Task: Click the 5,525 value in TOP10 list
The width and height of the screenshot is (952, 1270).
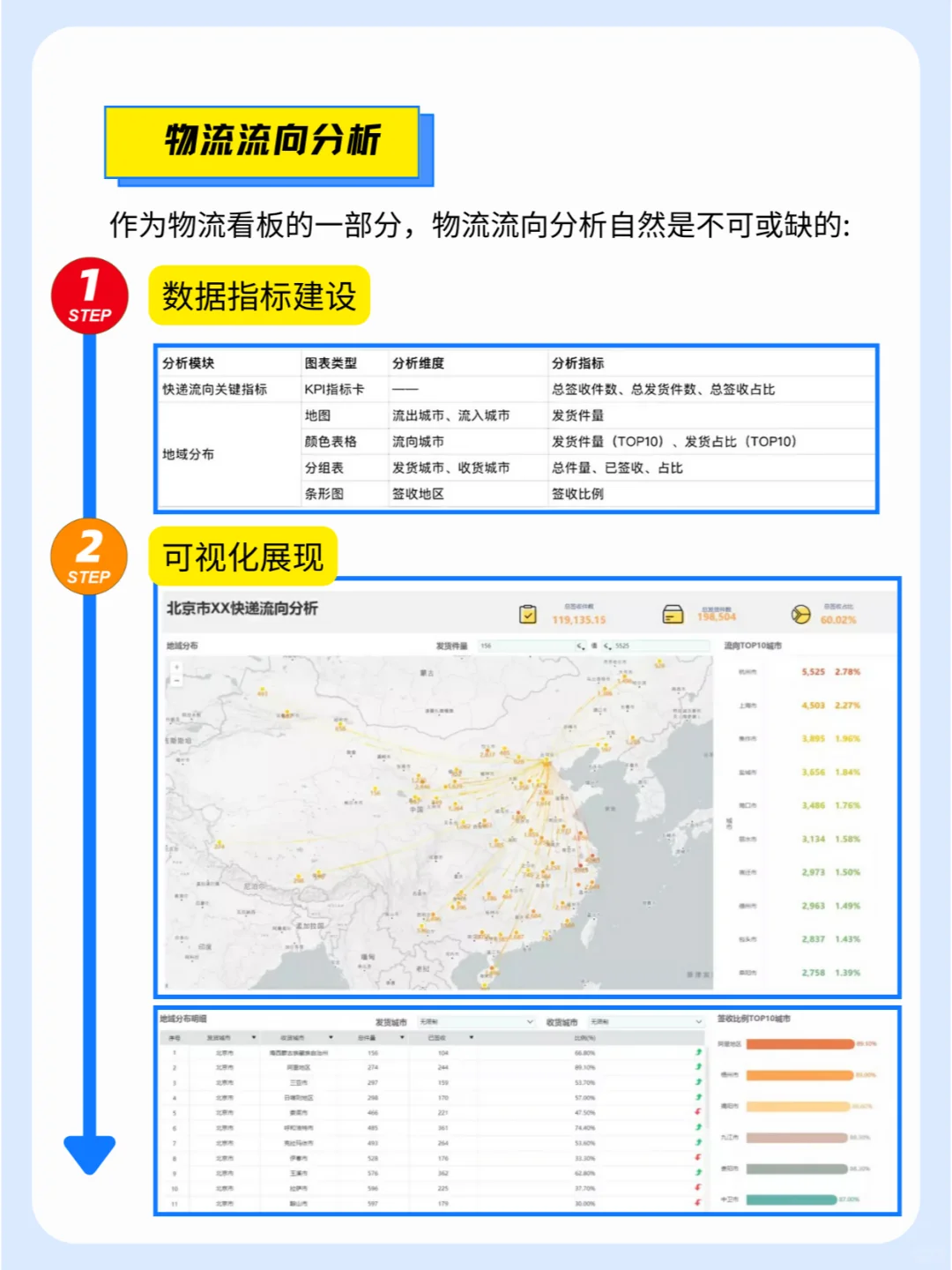Action: click(x=813, y=672)
